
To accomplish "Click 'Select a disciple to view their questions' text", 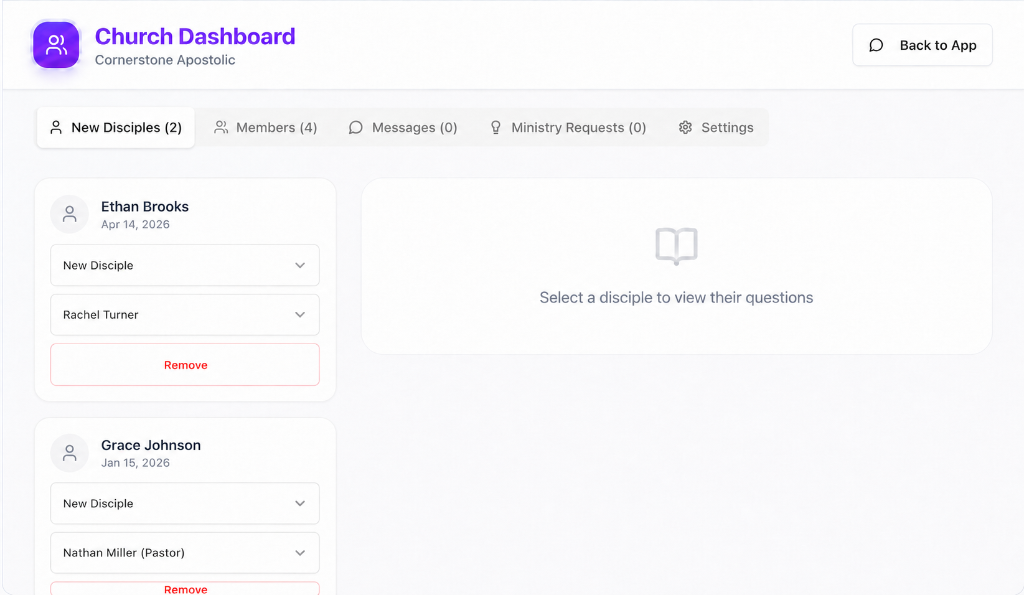I will click(677, 297).
